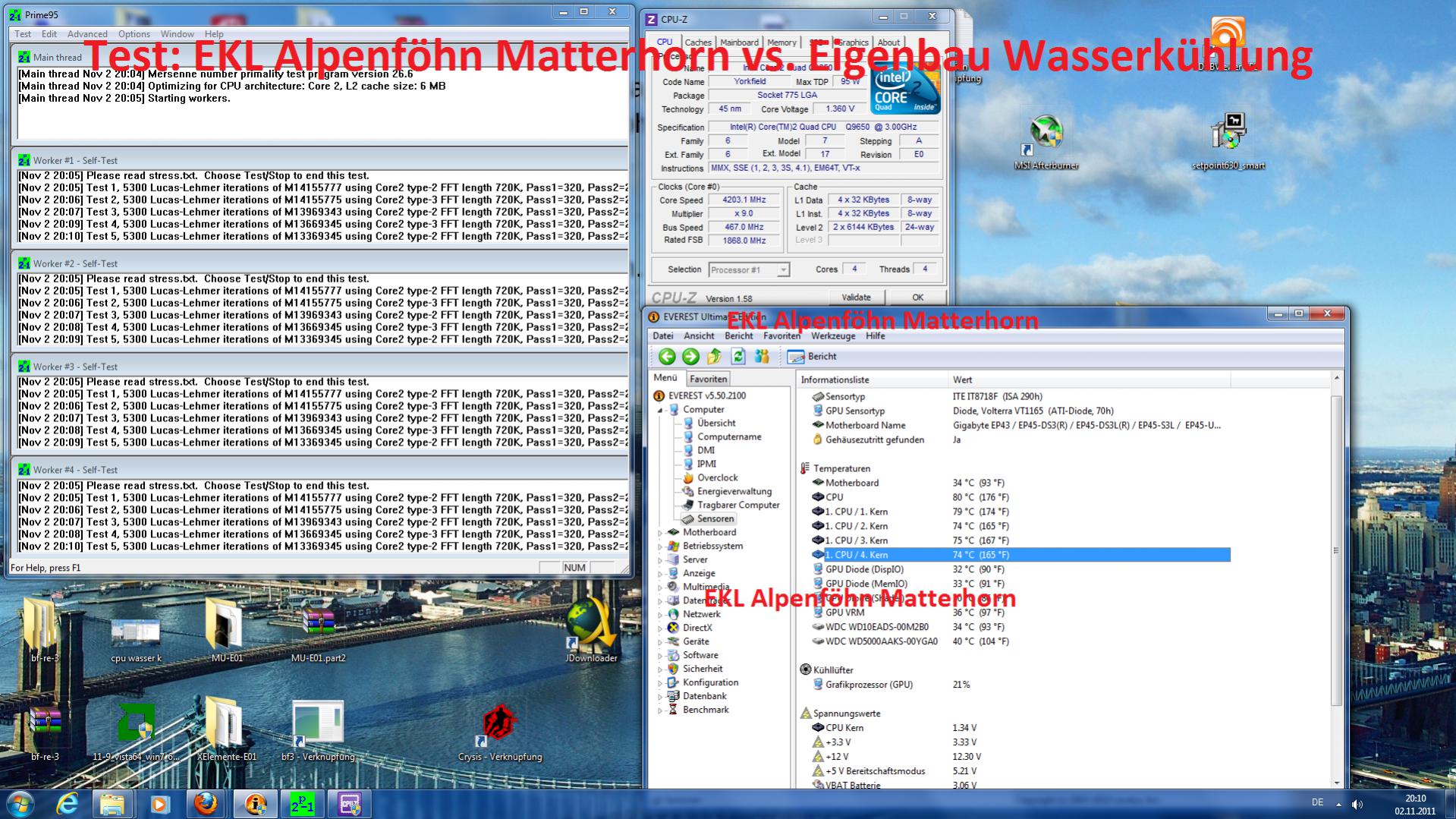This screenshot has height=819, width=1456.
Task: Click the 'Worker #3 - Self-Test' title bar
Action: click(x=321, y=367)
